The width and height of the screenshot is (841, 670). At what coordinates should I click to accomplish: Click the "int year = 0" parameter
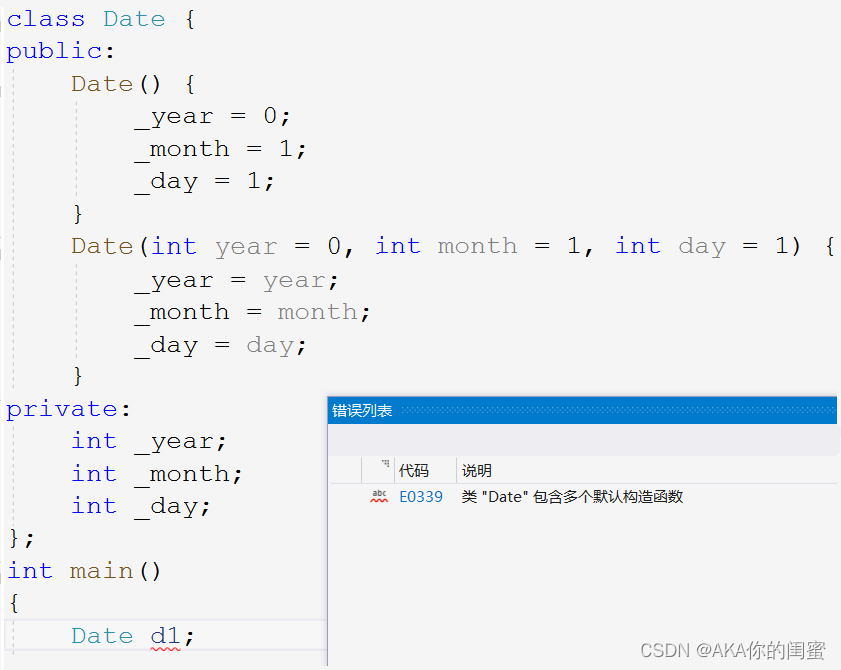pyautogui.click(x=246, y=247)
